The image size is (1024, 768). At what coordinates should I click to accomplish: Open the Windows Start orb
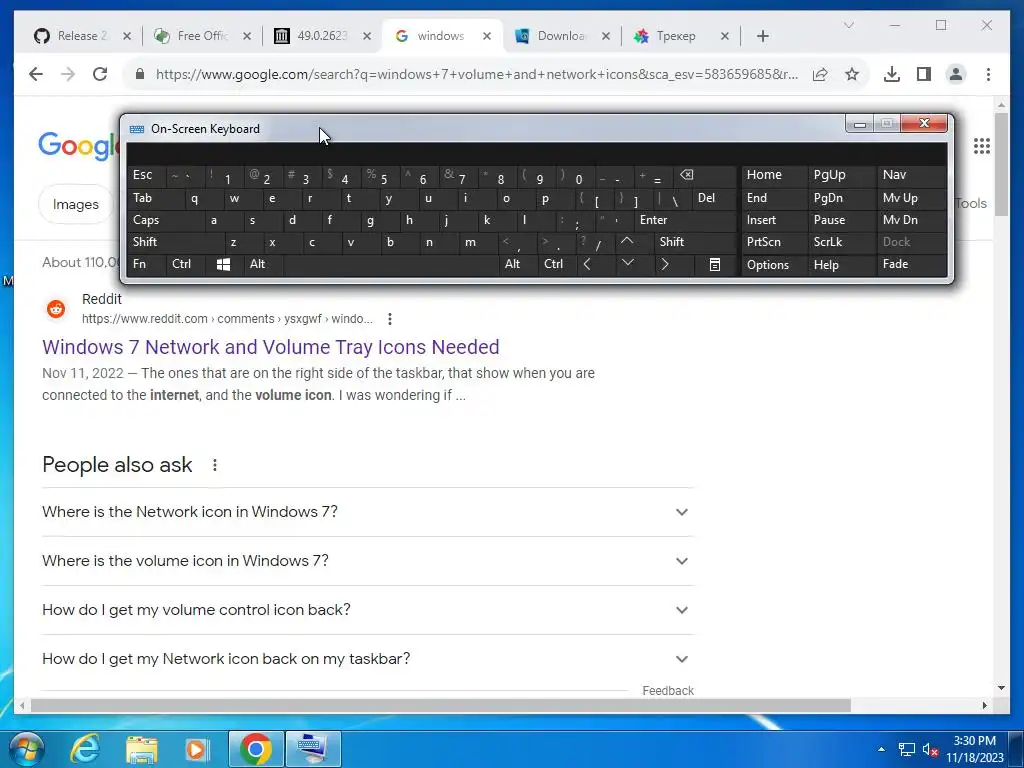click(27, 749)
